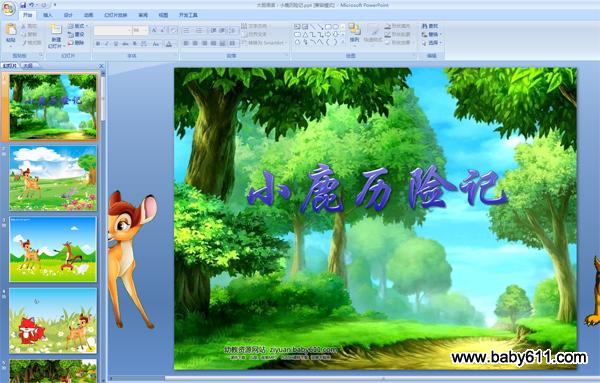Open Clipboard pane launcher

pos(41,55)
